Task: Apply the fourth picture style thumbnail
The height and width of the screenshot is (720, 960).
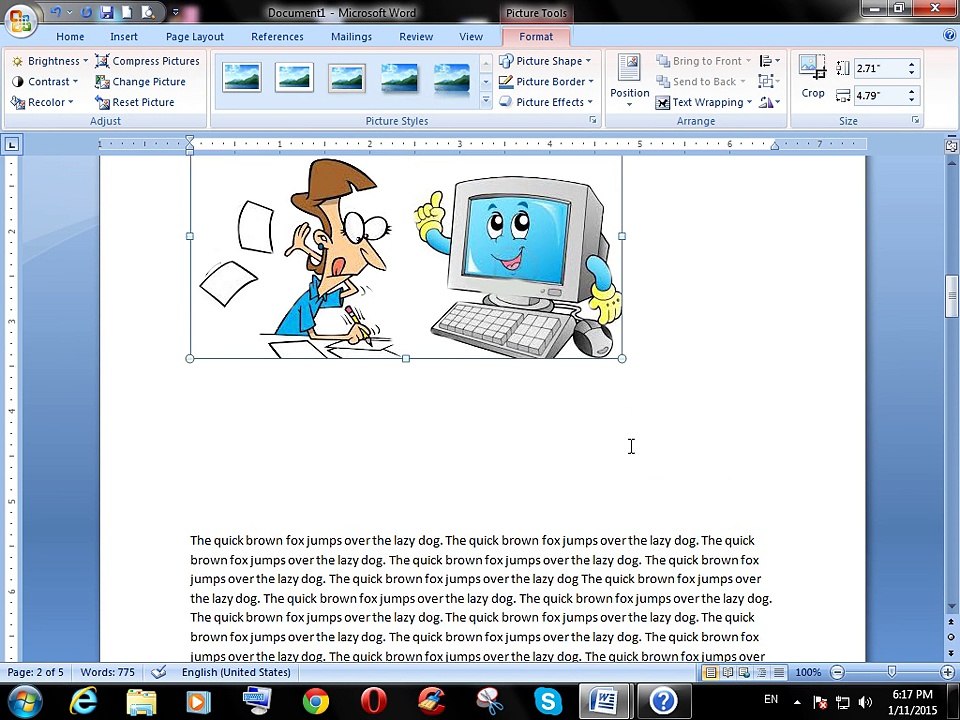Action: coord(399,78)
